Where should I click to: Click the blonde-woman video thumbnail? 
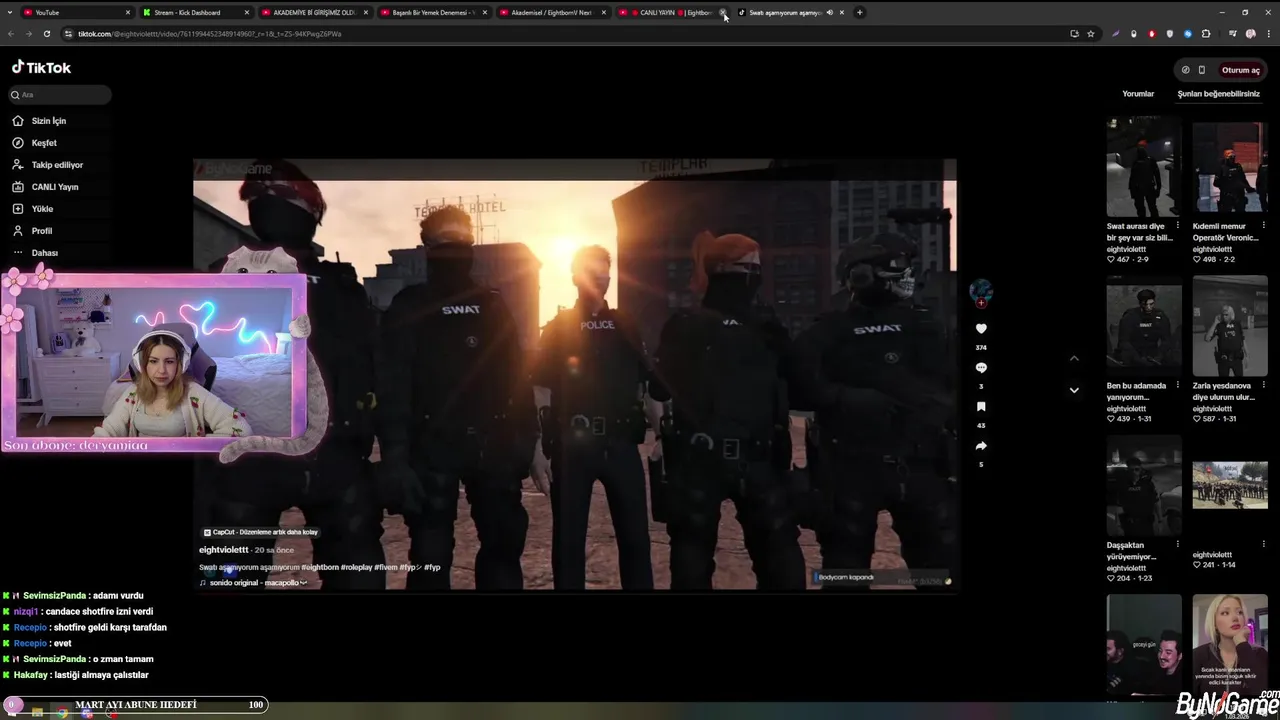point(1230,643)
